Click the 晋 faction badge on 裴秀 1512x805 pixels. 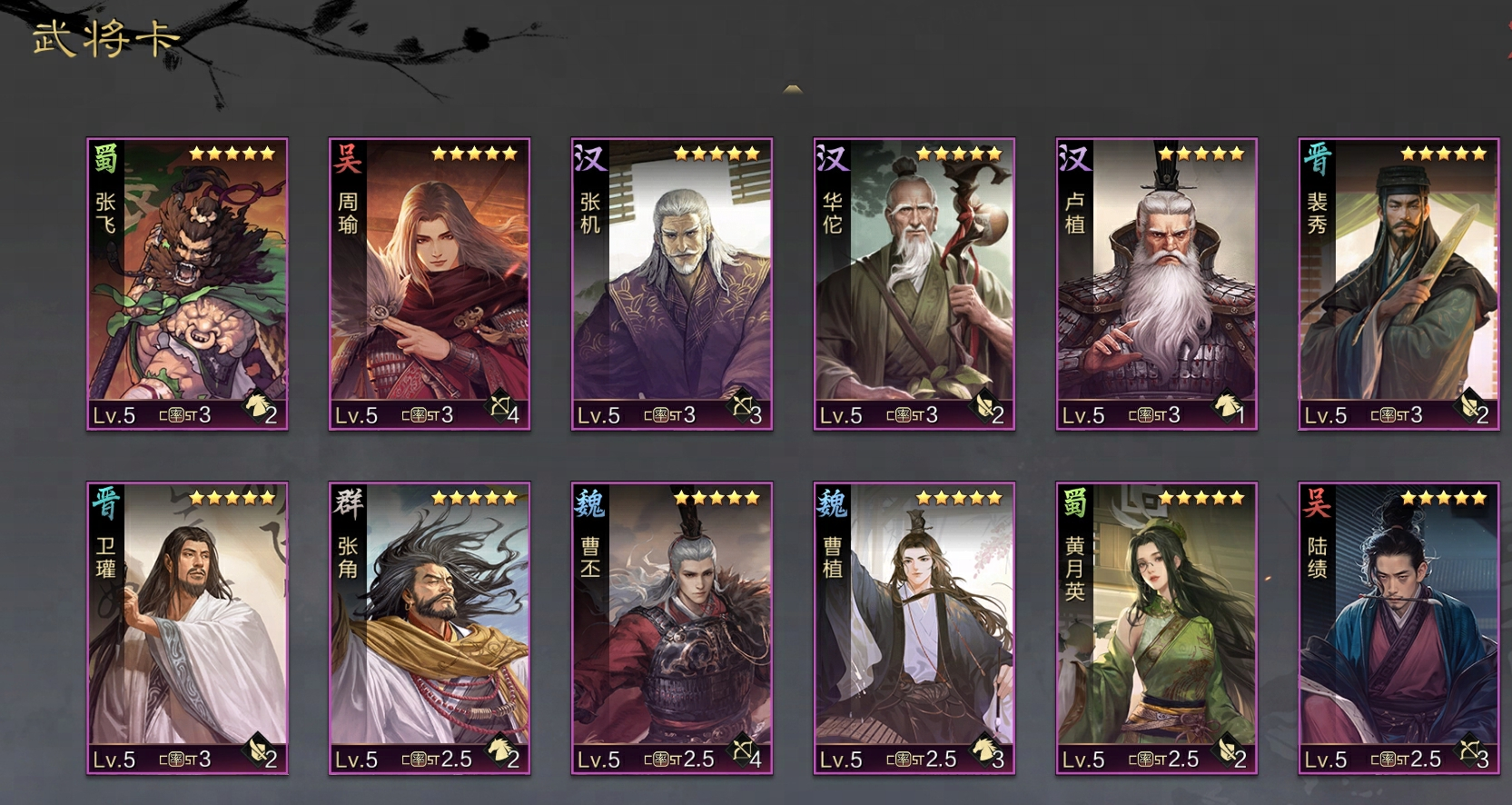(x=1318, y=157)
